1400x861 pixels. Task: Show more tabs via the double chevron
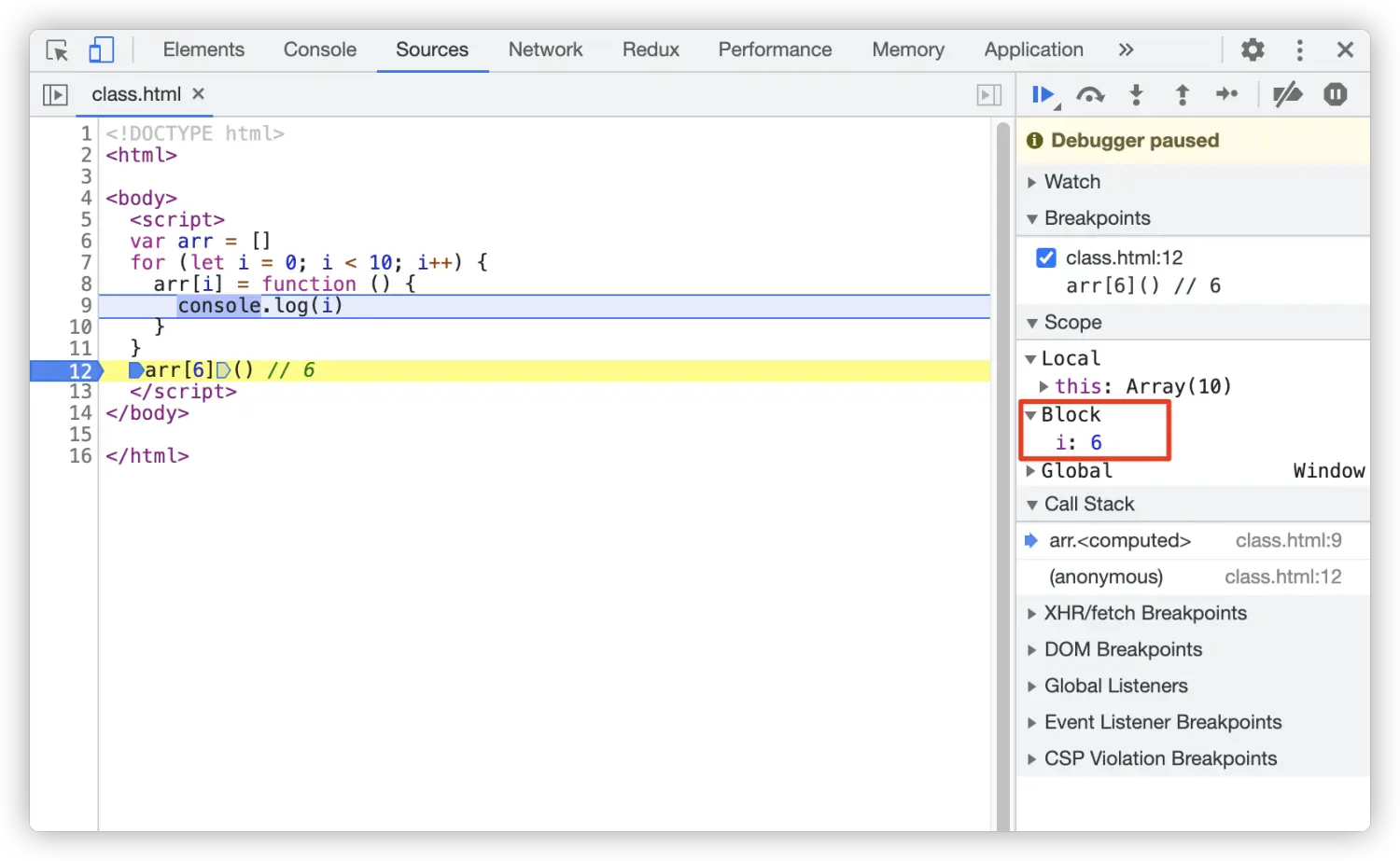tap(1126, 49)
